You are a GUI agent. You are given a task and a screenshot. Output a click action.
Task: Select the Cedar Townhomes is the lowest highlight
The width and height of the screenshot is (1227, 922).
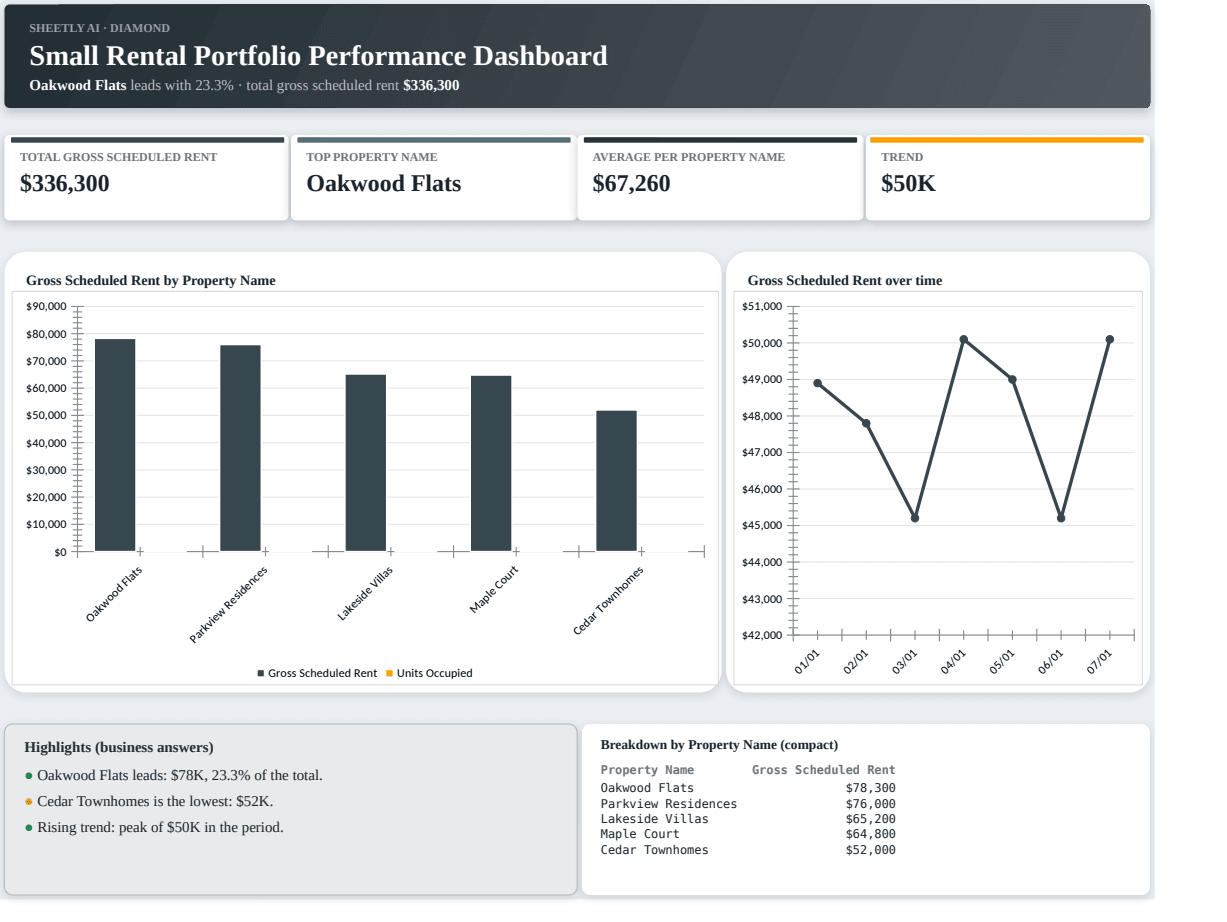tap(149, 801)
